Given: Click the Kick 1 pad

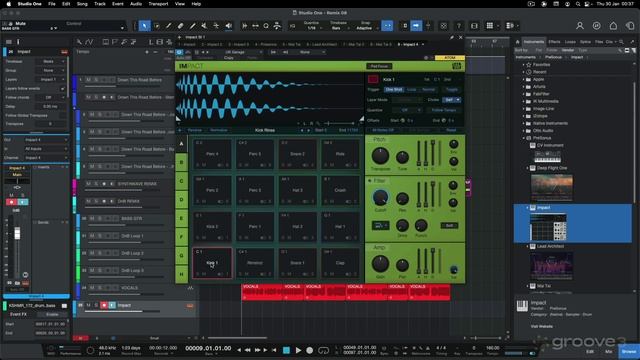Looking at the screenshot, I should (212, 263).
